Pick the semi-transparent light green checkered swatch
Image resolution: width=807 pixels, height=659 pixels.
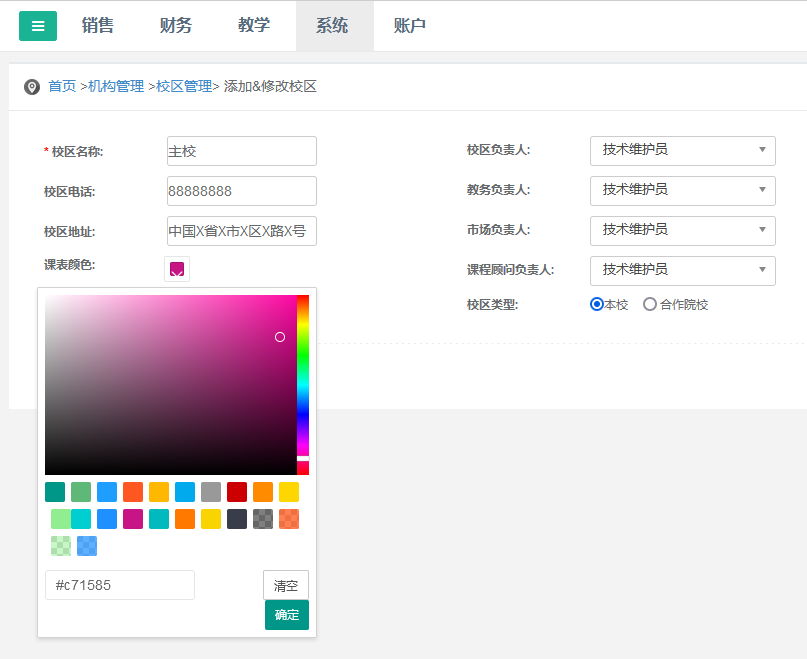(x=61, y=546)
